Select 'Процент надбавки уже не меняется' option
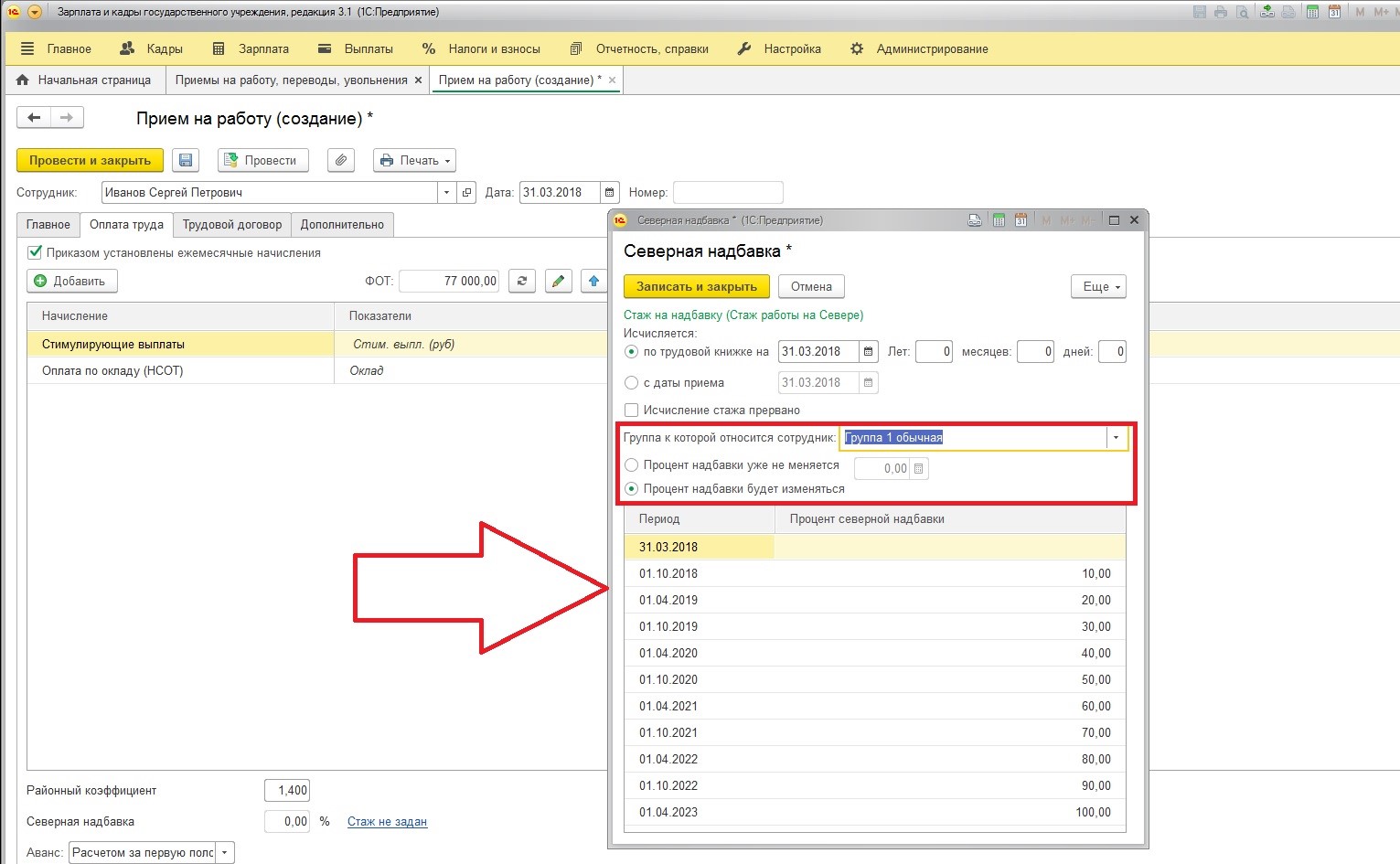This screenshot has height=864, width=1400. (631, 464)
